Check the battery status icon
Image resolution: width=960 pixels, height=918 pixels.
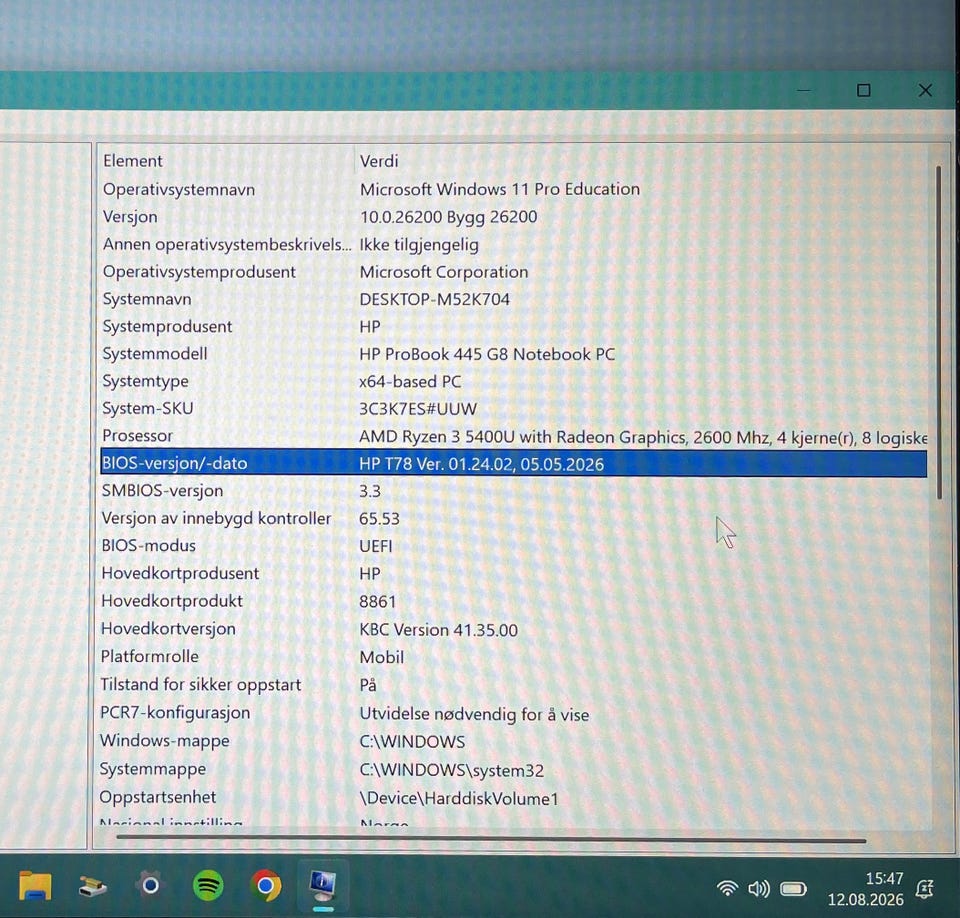click(793, 889)
